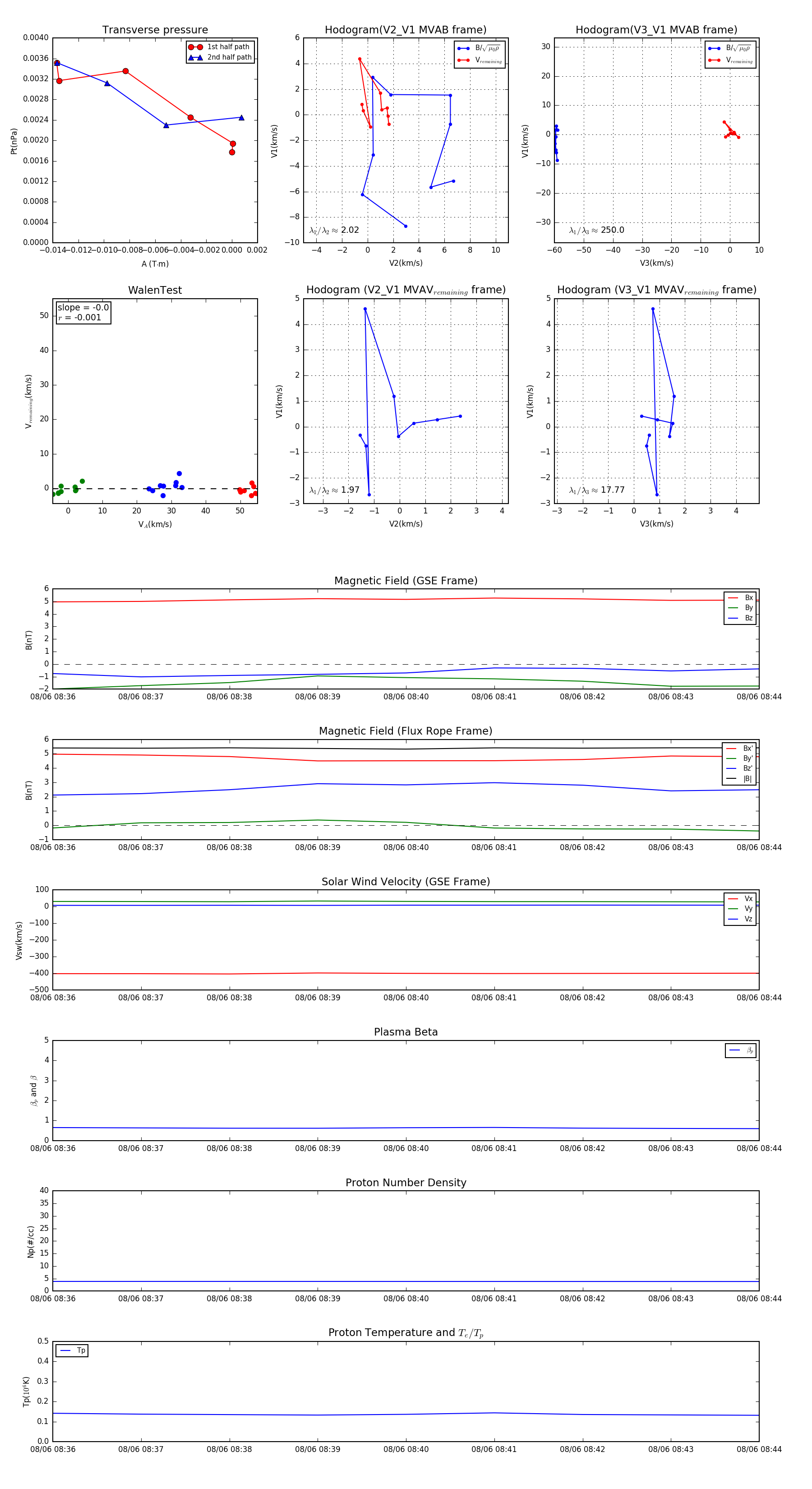Click 'Hodogram(V2_V1 MVAB frame)' title
812x1489 pixels.
(405, 30)
